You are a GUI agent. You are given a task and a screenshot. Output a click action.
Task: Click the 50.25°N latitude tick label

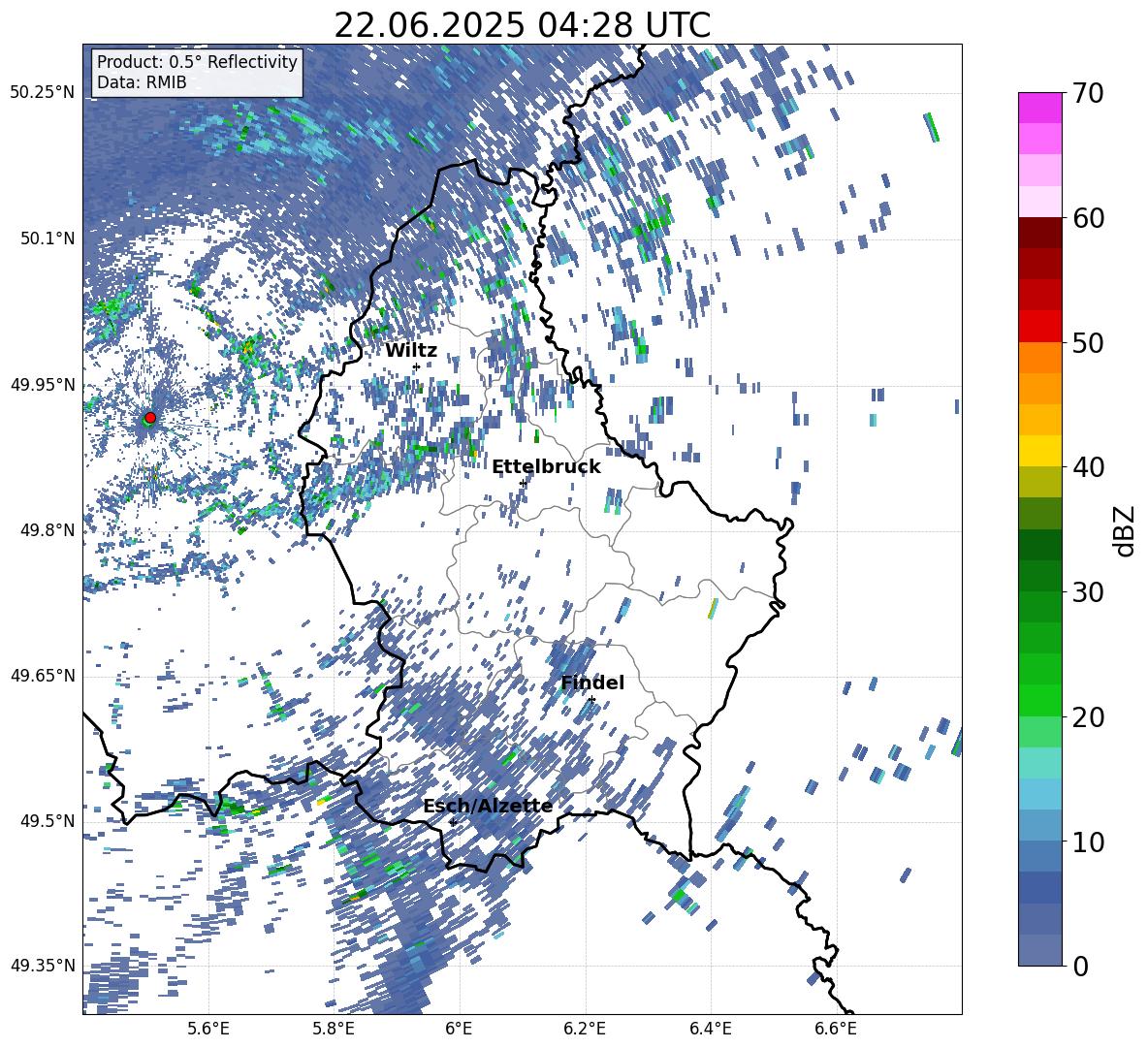[42, 93]
